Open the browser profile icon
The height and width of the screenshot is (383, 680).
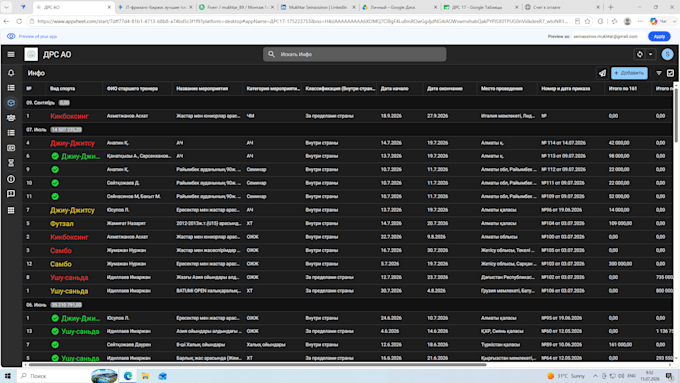coord(627,21)
